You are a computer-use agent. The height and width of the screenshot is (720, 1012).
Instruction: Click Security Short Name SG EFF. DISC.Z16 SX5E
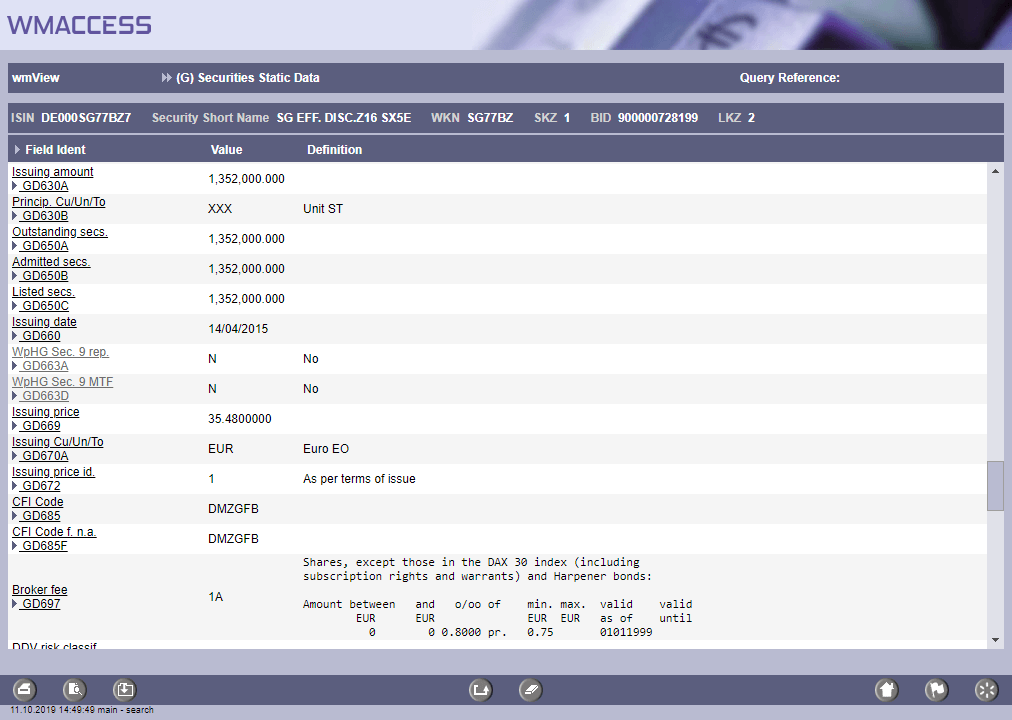click(344, 117)
